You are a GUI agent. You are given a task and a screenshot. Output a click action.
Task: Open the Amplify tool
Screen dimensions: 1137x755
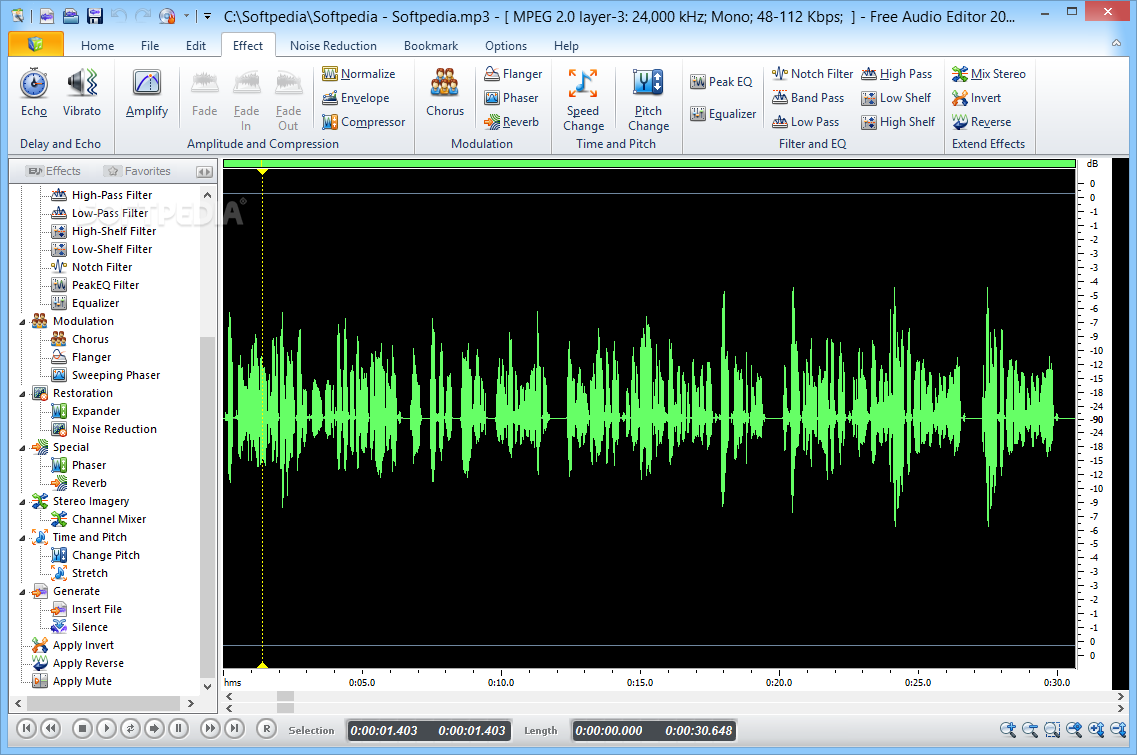[146, 95]
